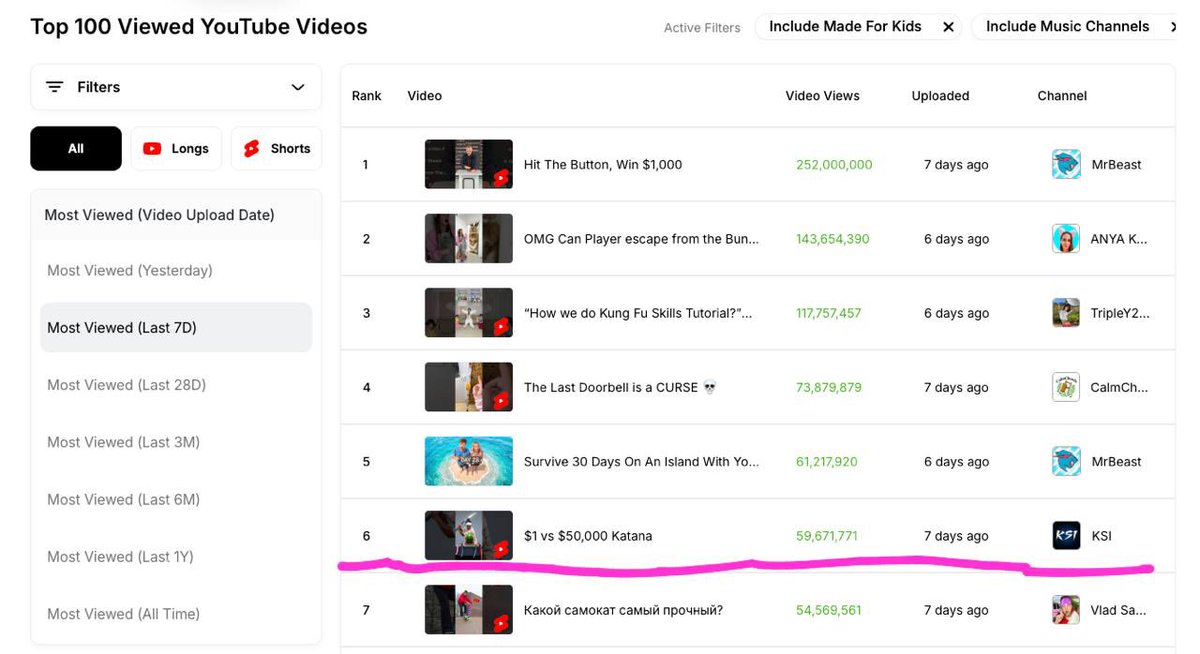Remove the Include Made For Kids filter

[948, 27]
